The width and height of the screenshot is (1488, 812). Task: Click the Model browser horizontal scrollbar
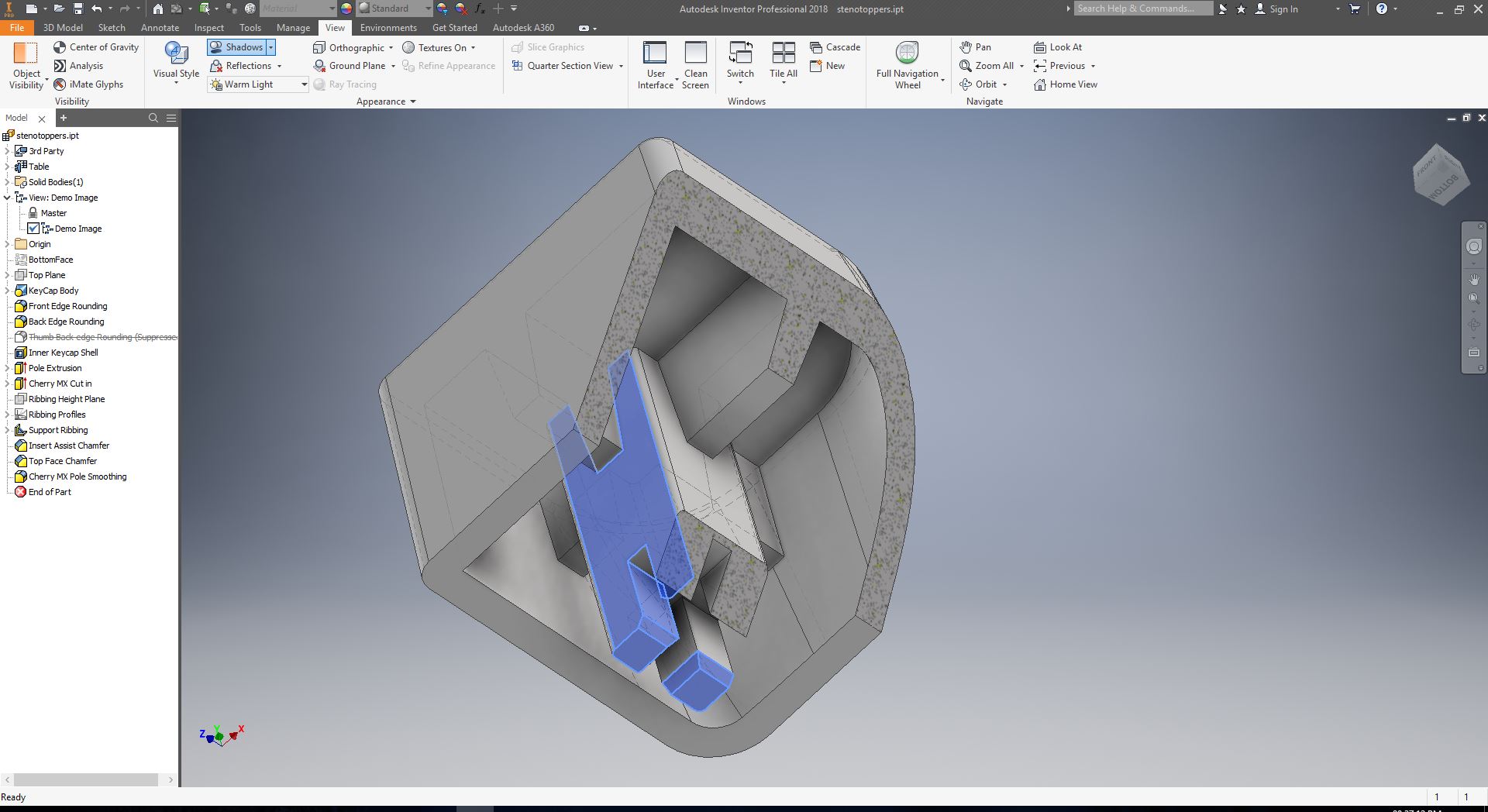(x=88, y=779)
